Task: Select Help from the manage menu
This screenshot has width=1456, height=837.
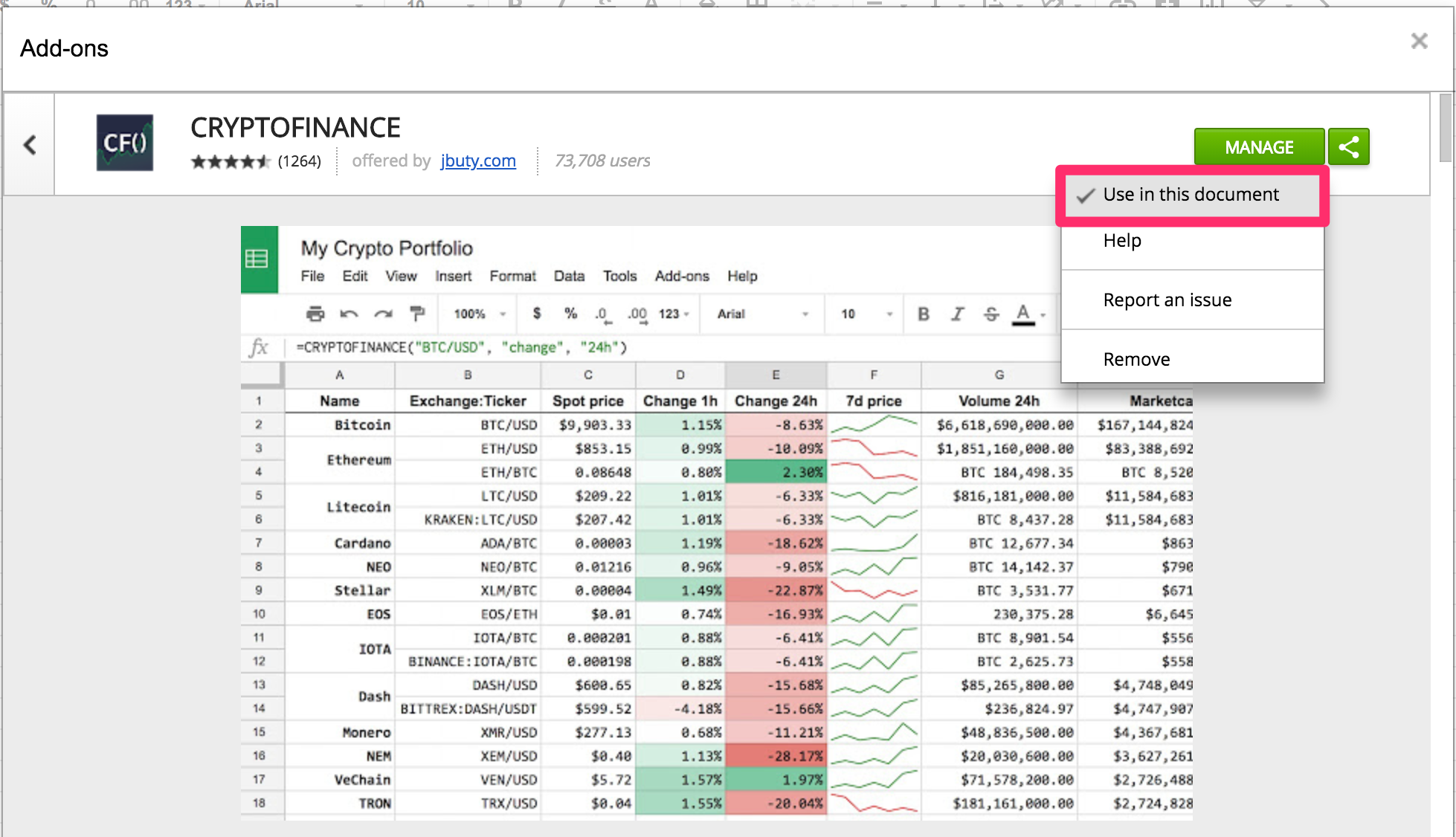Action: [x=1121, y=241]
